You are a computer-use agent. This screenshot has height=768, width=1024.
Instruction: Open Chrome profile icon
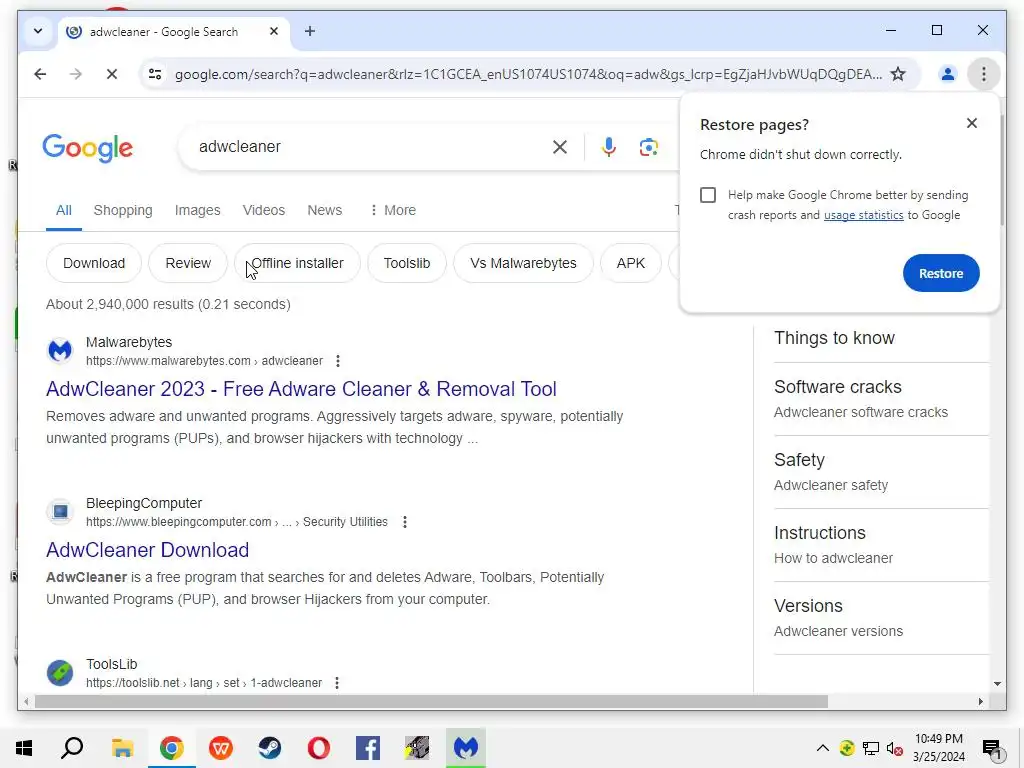[x=948, y=74]
